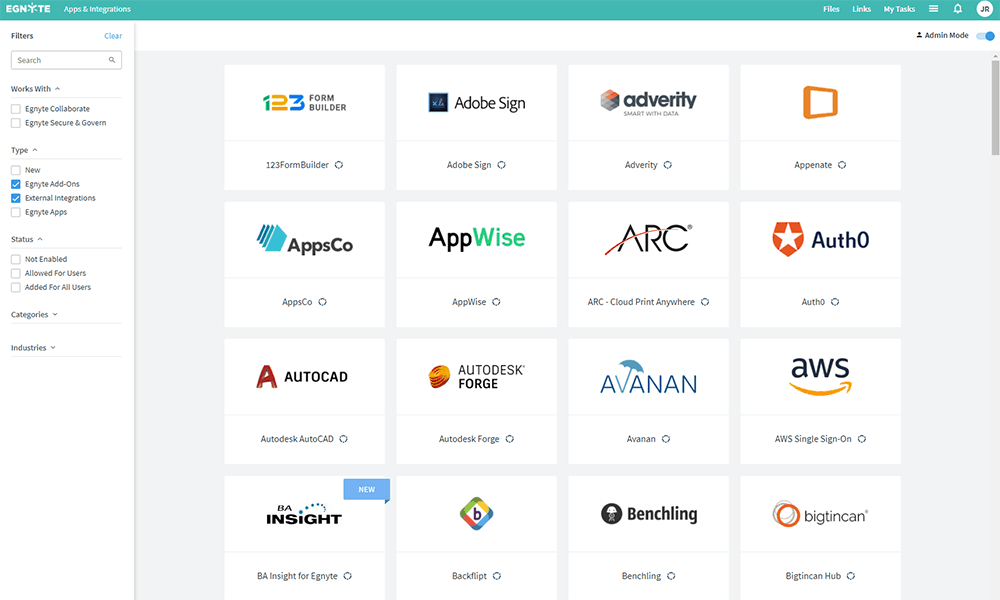The height and width of the screenshot is (600, 1000).
Task: Click the status icon next to Adverity
Action: [x=667, y=165]
